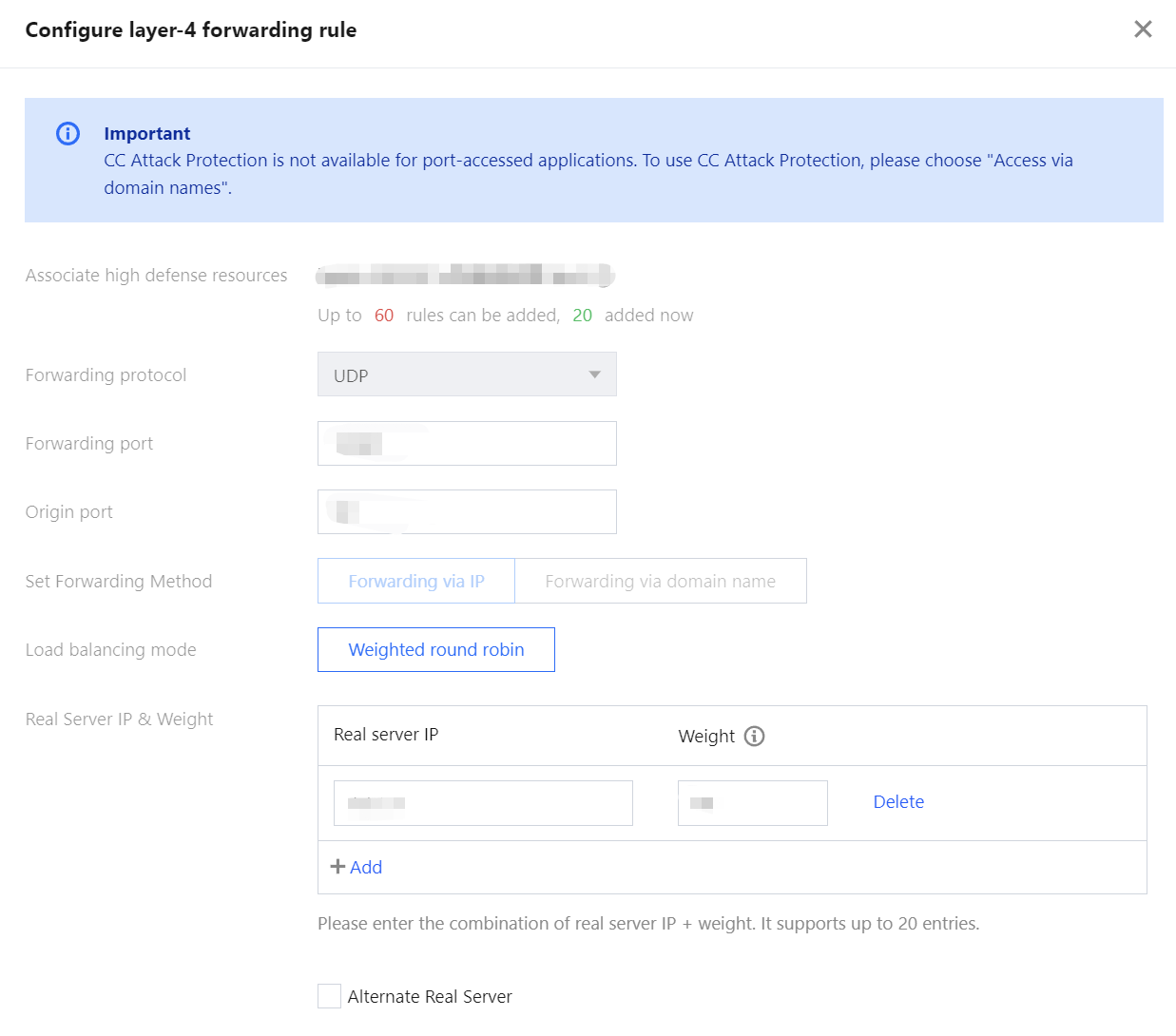
Task: Click the Important info icon in banner
Action: [67, 133]
